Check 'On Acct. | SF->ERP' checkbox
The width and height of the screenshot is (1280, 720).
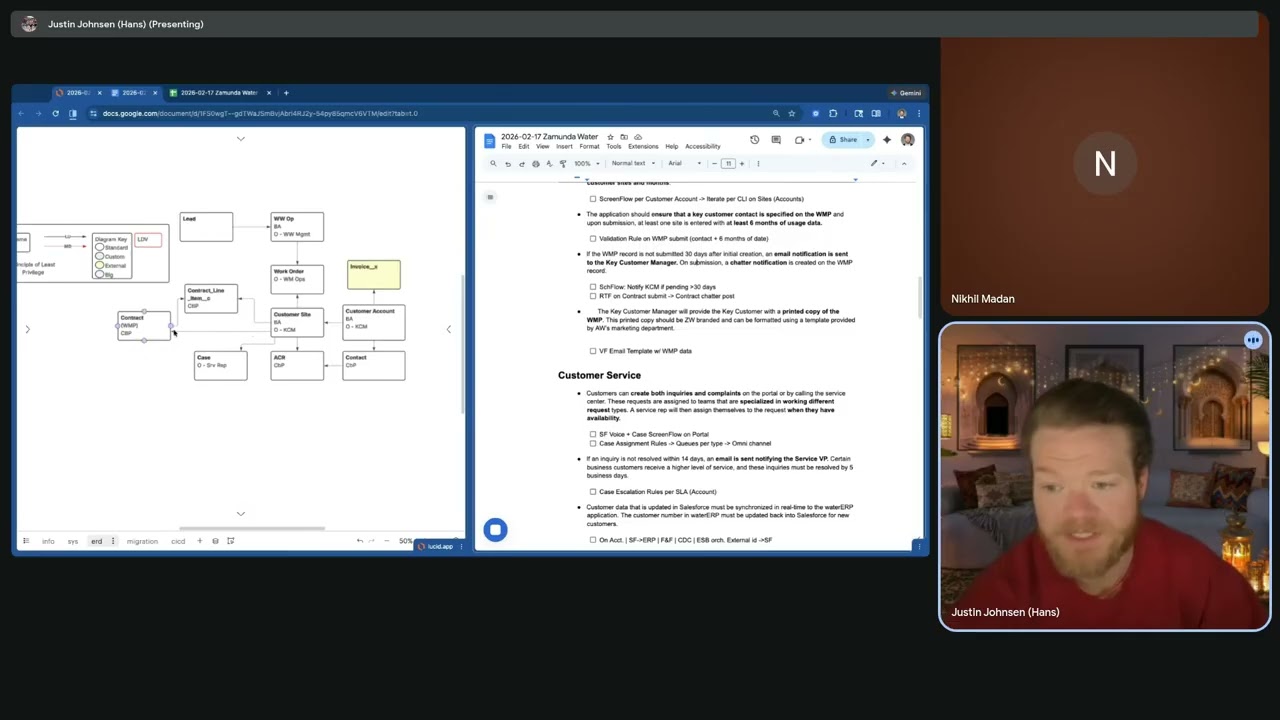tap(593, 540)
